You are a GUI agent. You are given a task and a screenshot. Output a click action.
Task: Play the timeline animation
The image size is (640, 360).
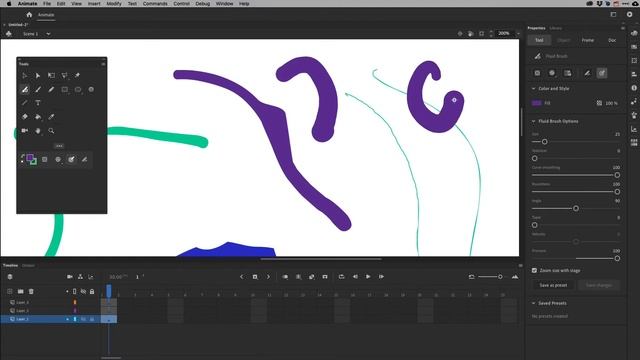(368, 277)
